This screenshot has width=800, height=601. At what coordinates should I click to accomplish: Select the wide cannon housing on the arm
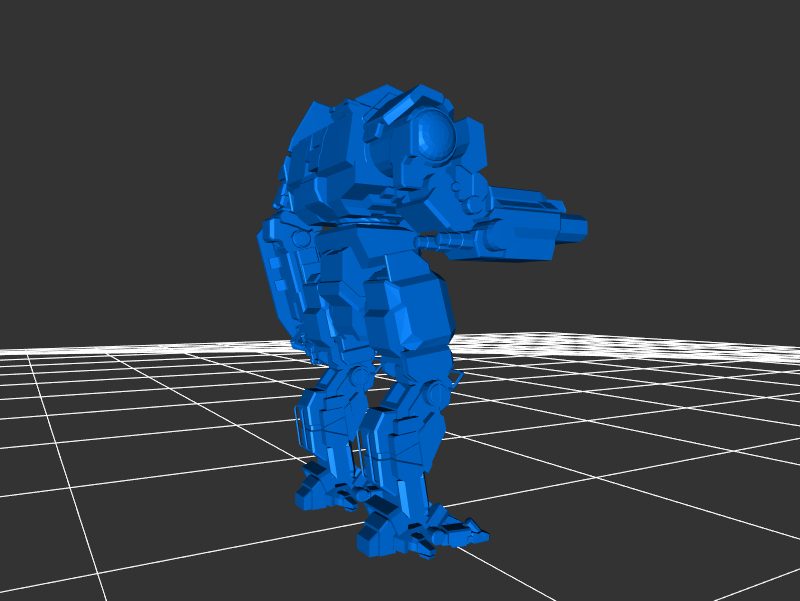click(520, 228)
